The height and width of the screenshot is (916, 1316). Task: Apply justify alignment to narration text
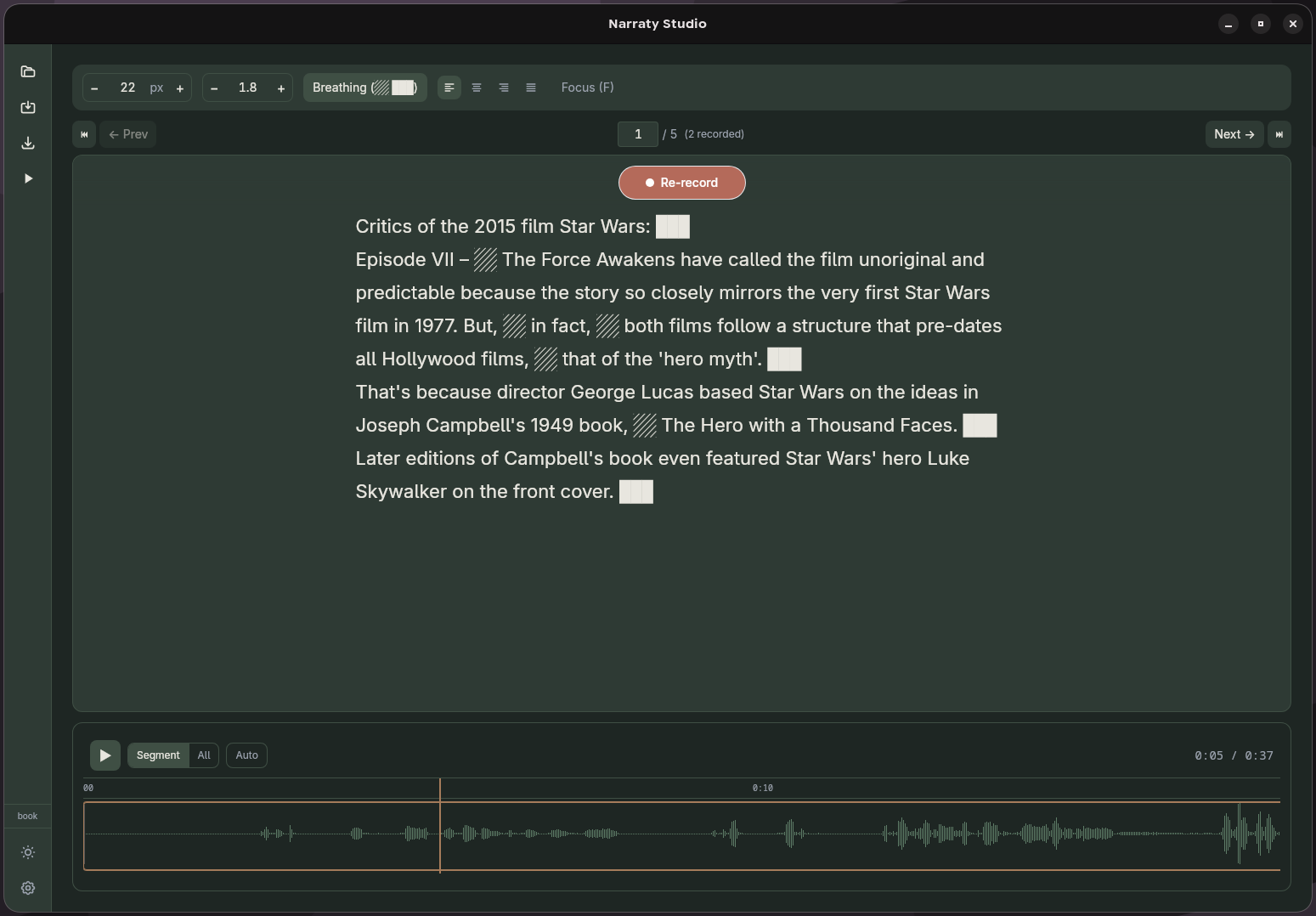click(531, 88)
